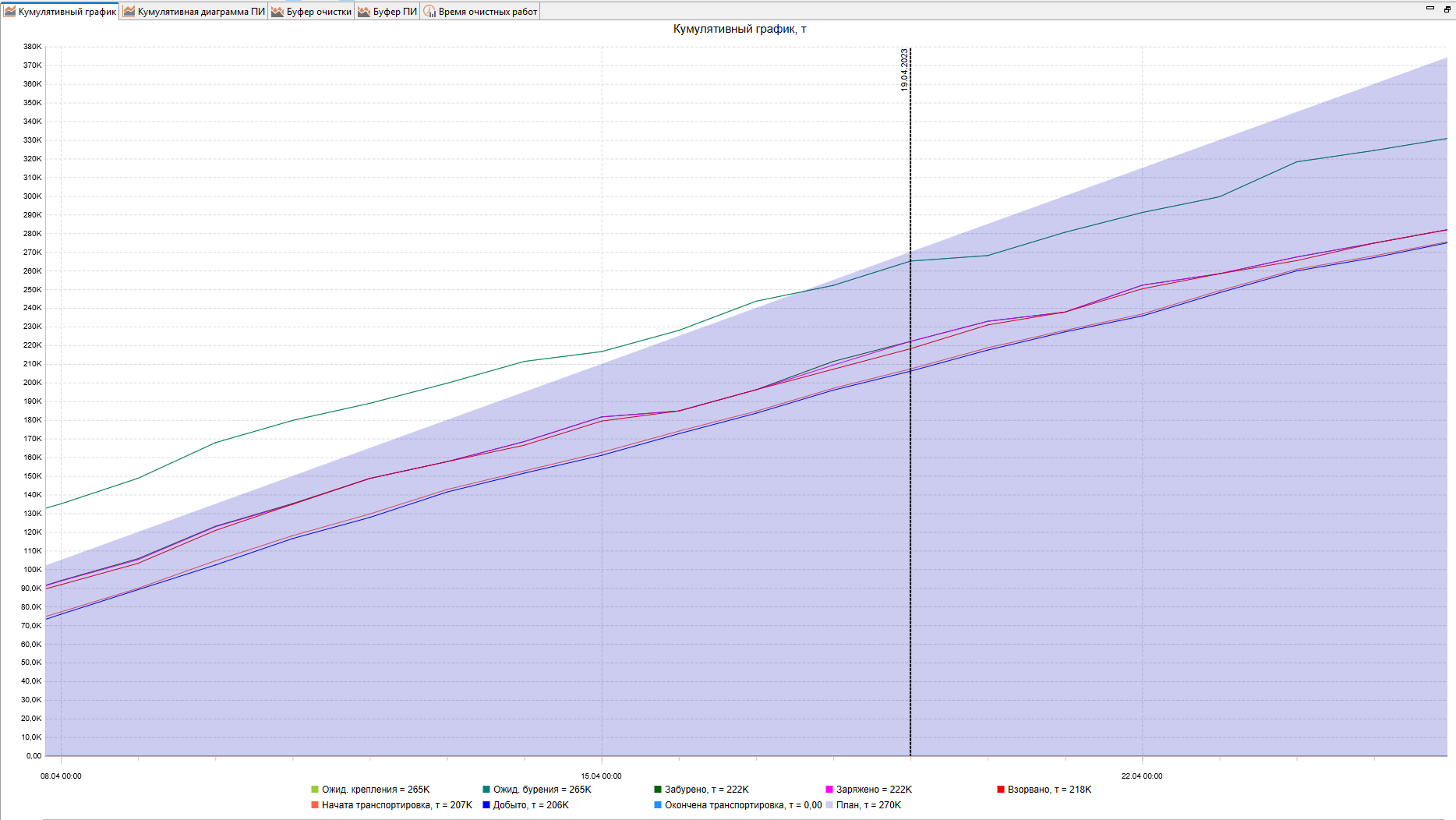Click the green Ожид. крепления legend swatch
The image size is (1456, 820).
(x=315, y=790)
